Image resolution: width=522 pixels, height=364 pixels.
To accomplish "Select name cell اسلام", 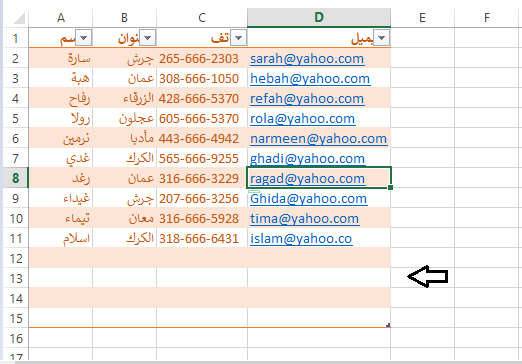I will [61, 239].
